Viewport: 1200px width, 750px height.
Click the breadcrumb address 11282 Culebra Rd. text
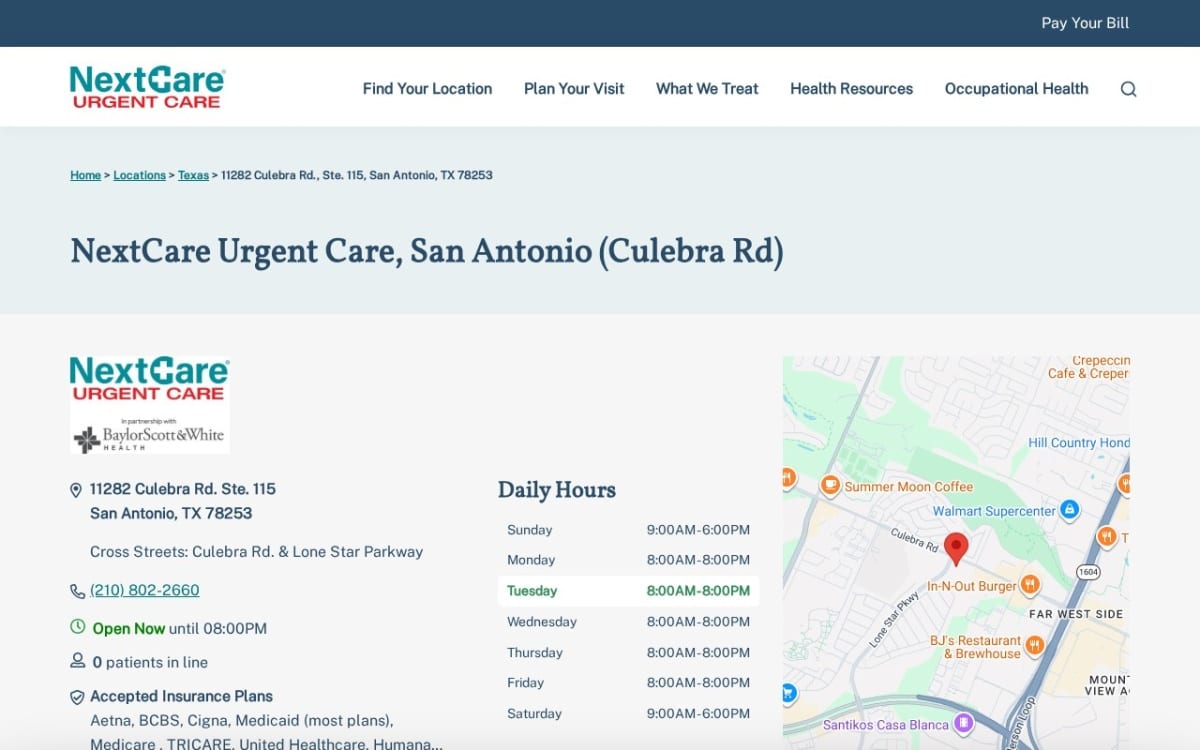(356, 175)
